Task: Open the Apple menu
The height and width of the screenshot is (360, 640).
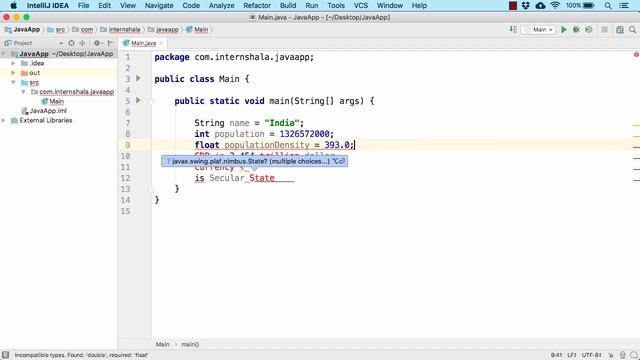Action: pos(13,6)
